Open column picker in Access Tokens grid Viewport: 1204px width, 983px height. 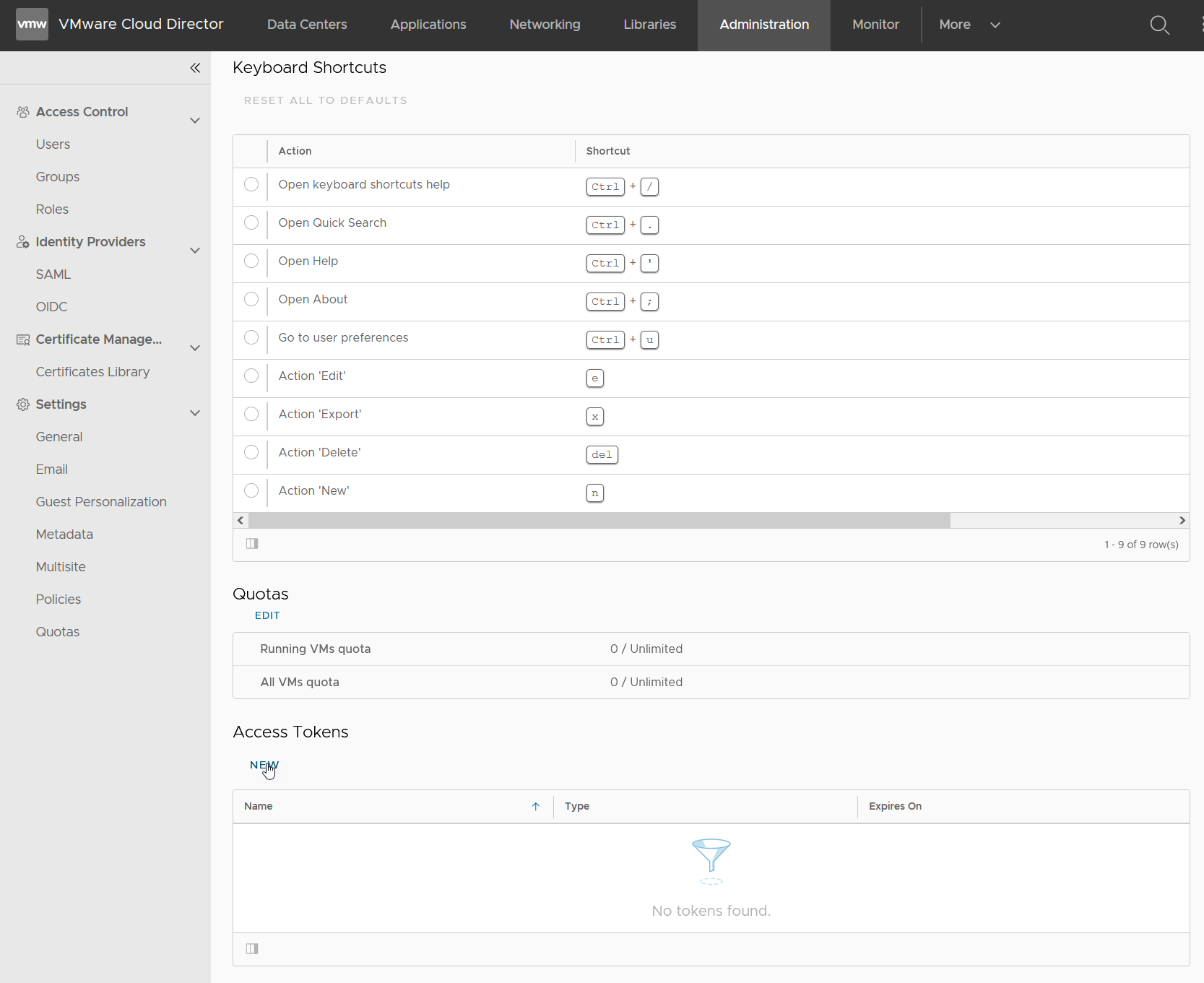[x=252, y=949]
